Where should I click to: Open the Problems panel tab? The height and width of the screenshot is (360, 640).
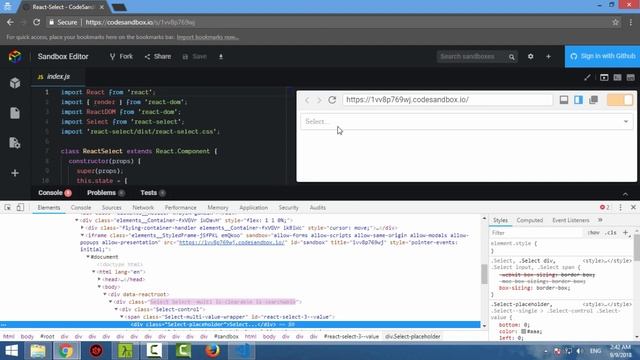click(106, 193)
